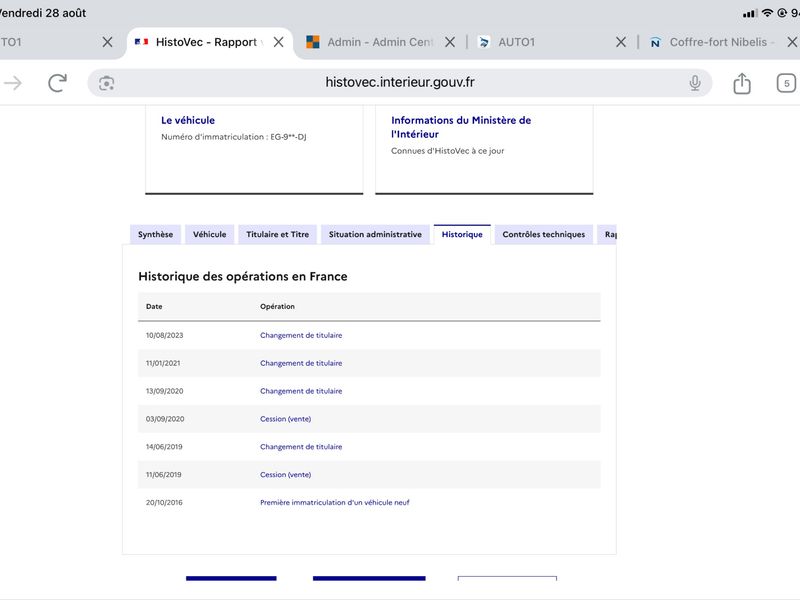Click the registration number EG-9**-DJ text
Viewport: 800px width, 600px height.
[x=288, y=137]
